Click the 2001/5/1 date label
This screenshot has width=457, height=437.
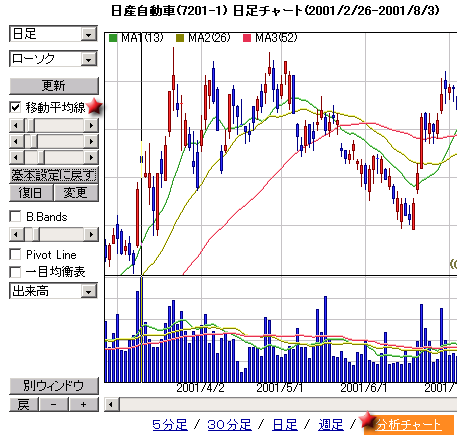click(x=280, y=388)
